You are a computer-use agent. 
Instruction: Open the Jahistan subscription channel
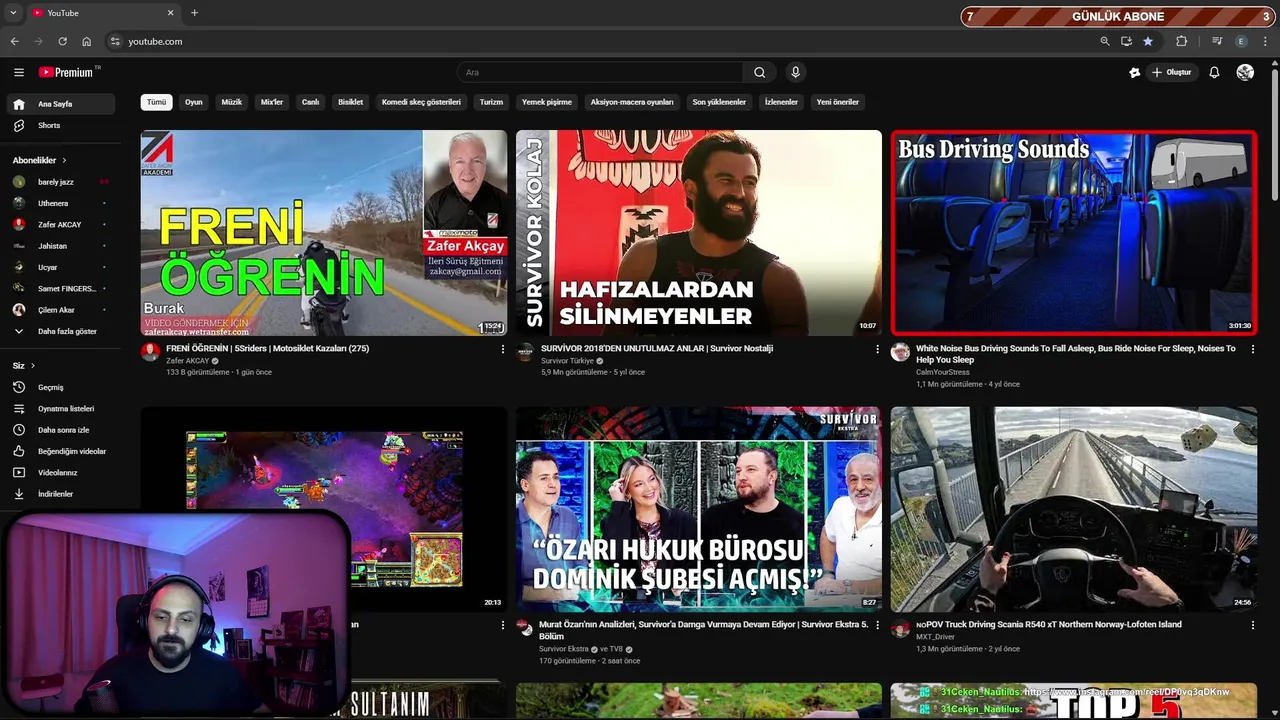click(60, 246)
